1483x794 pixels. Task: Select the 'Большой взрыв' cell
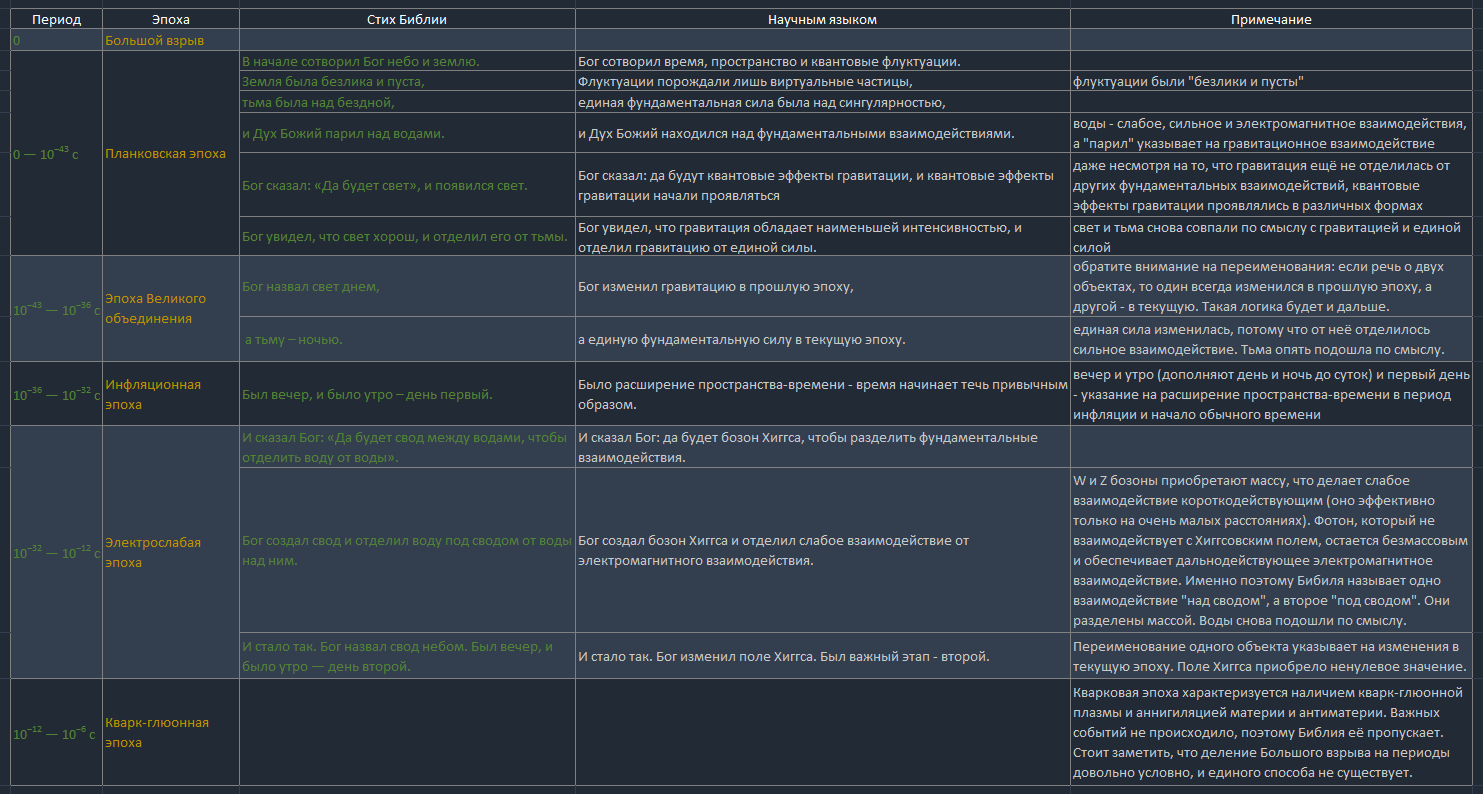[171, 40]
